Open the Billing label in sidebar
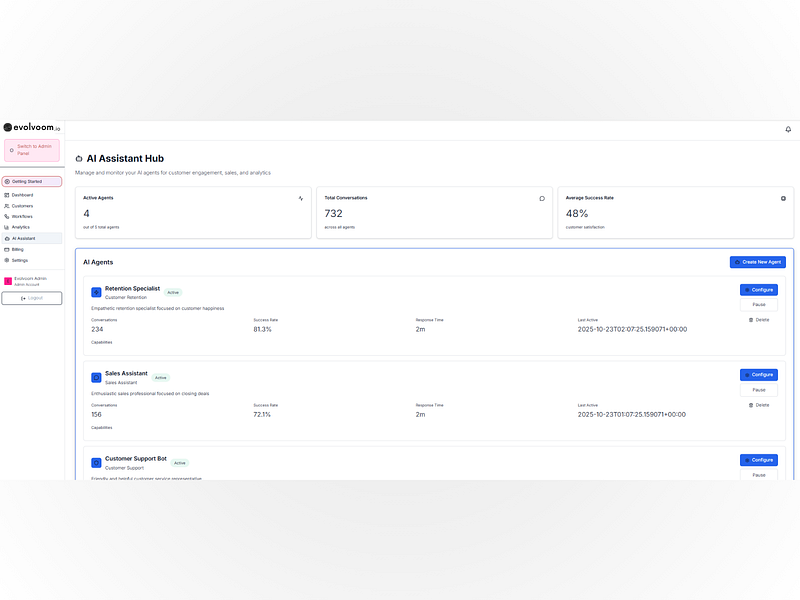 18,249
